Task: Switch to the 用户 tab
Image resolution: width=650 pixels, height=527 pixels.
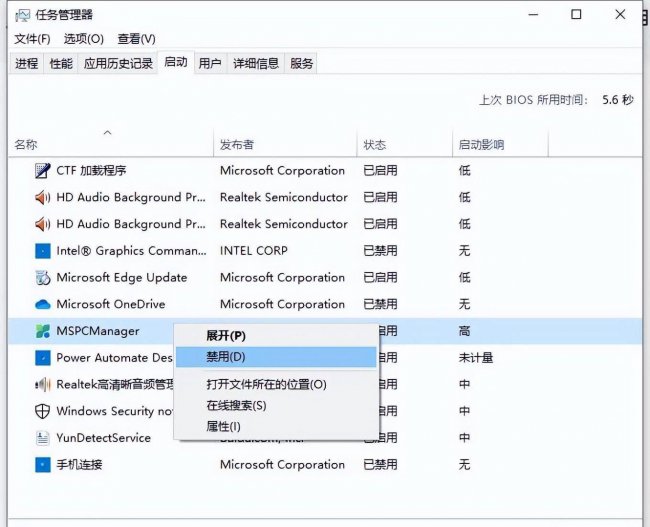Action: pos(210,63)
